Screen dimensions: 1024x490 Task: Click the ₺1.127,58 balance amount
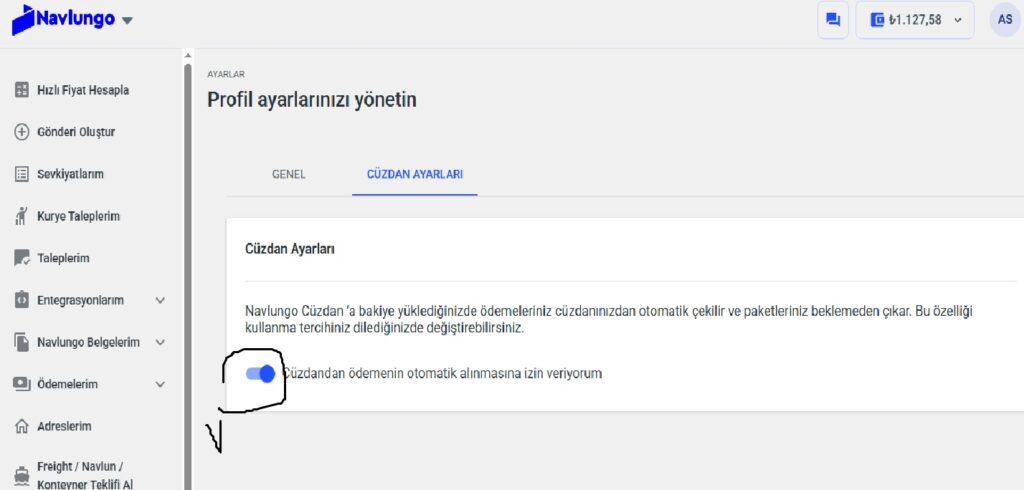point(914,20)
